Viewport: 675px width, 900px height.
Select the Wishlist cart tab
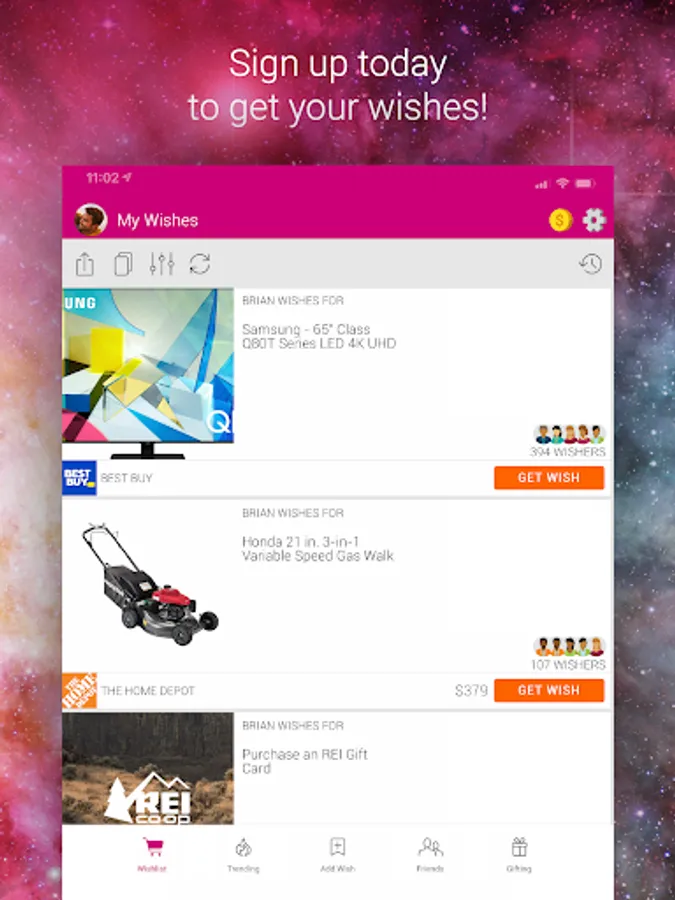coord(152,855)
